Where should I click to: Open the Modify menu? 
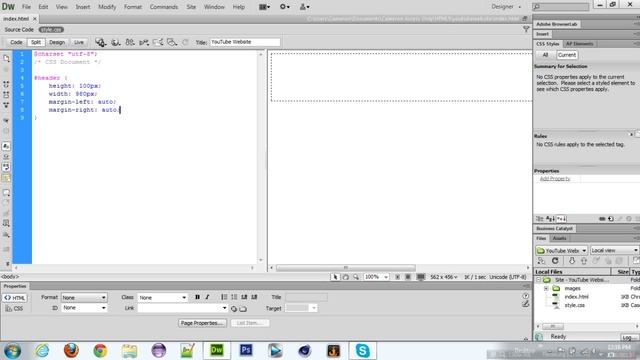pos(107,7)
